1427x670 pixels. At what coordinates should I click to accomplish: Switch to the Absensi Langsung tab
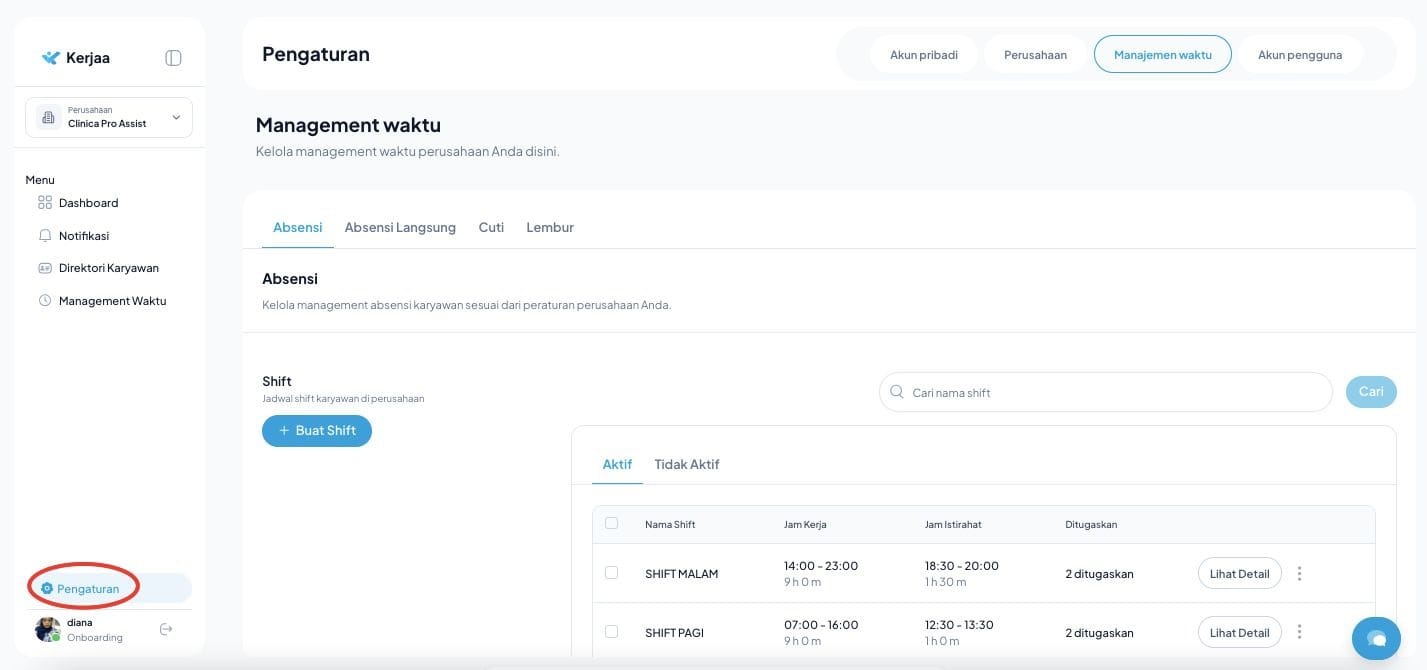400,227
